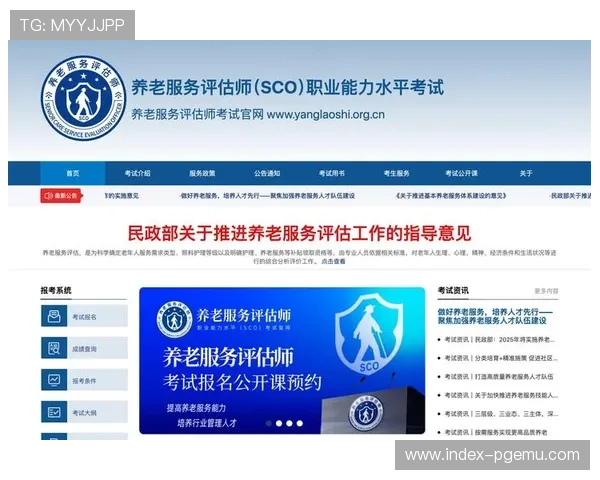Open red headline 民政部关于推进养老服务评估工作的指导意见
The width and height of the screenshot is (600, 480).
click(299, 233)
